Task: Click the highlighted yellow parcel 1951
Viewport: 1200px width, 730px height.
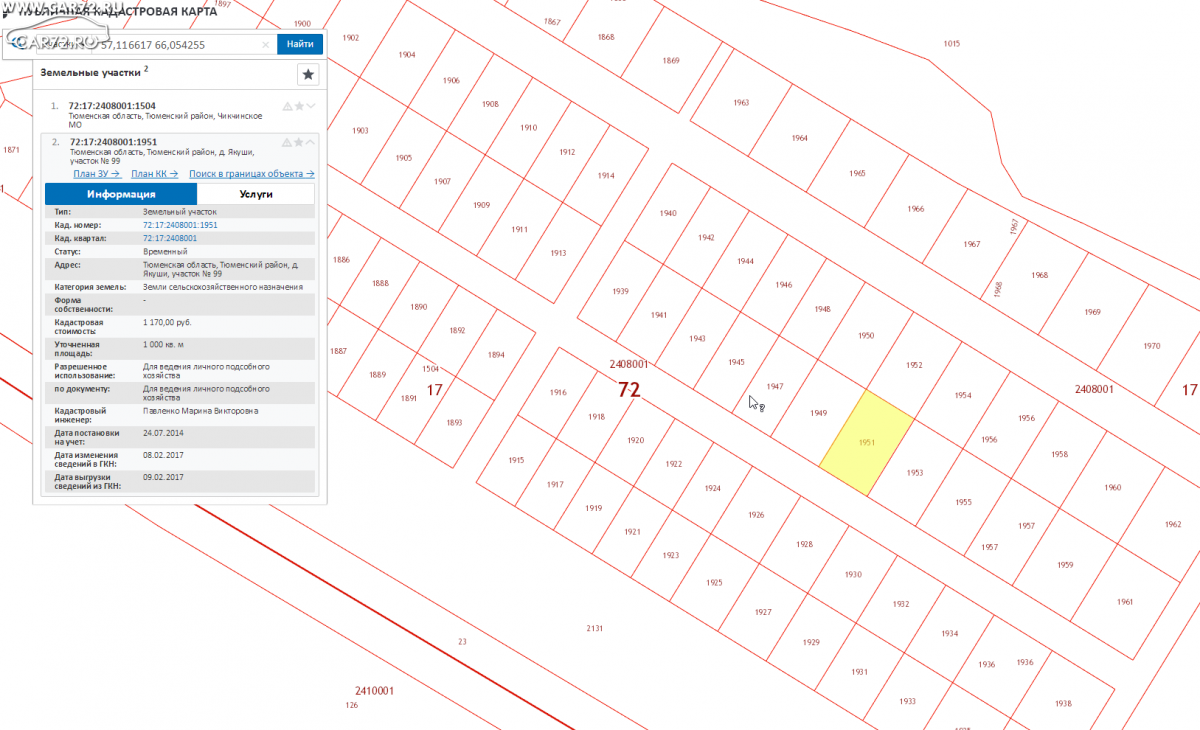Action: click(867, 442)
